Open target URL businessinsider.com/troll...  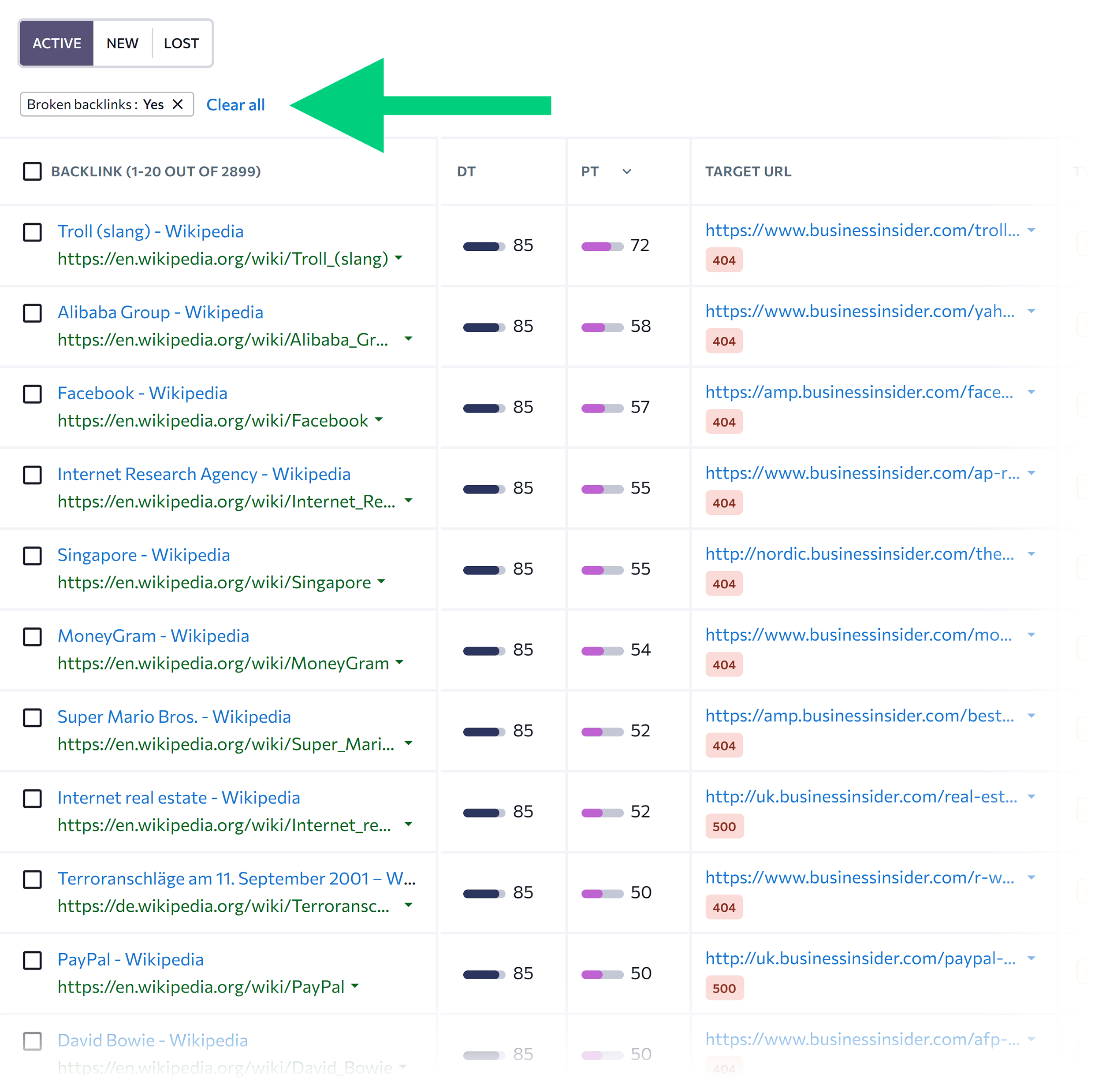[x=863, y=230]
